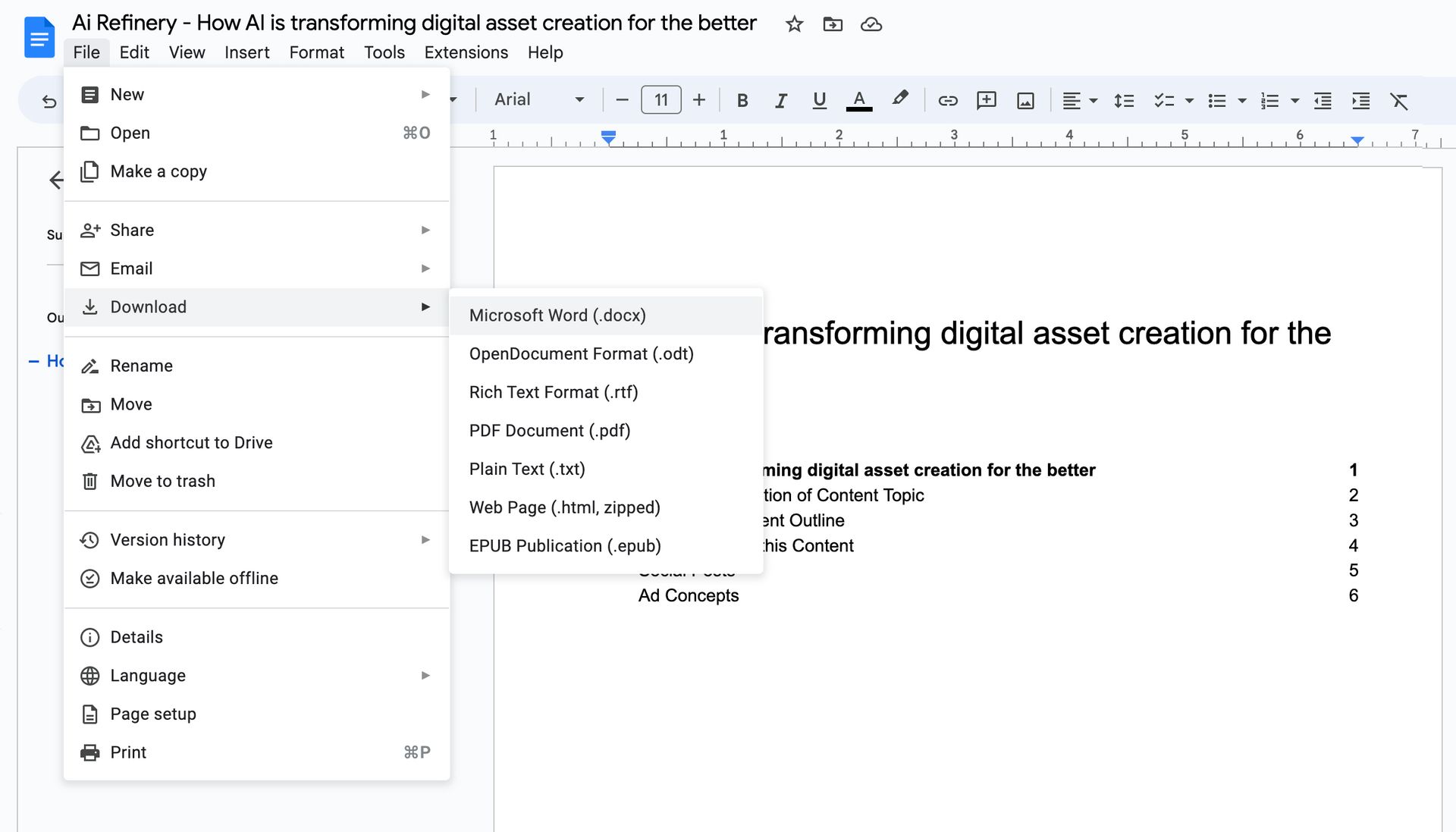The height and width of the screenshot is (832, 1456).
Task: Insert an image using the image icon
Action: click(x=1025, y=99)
